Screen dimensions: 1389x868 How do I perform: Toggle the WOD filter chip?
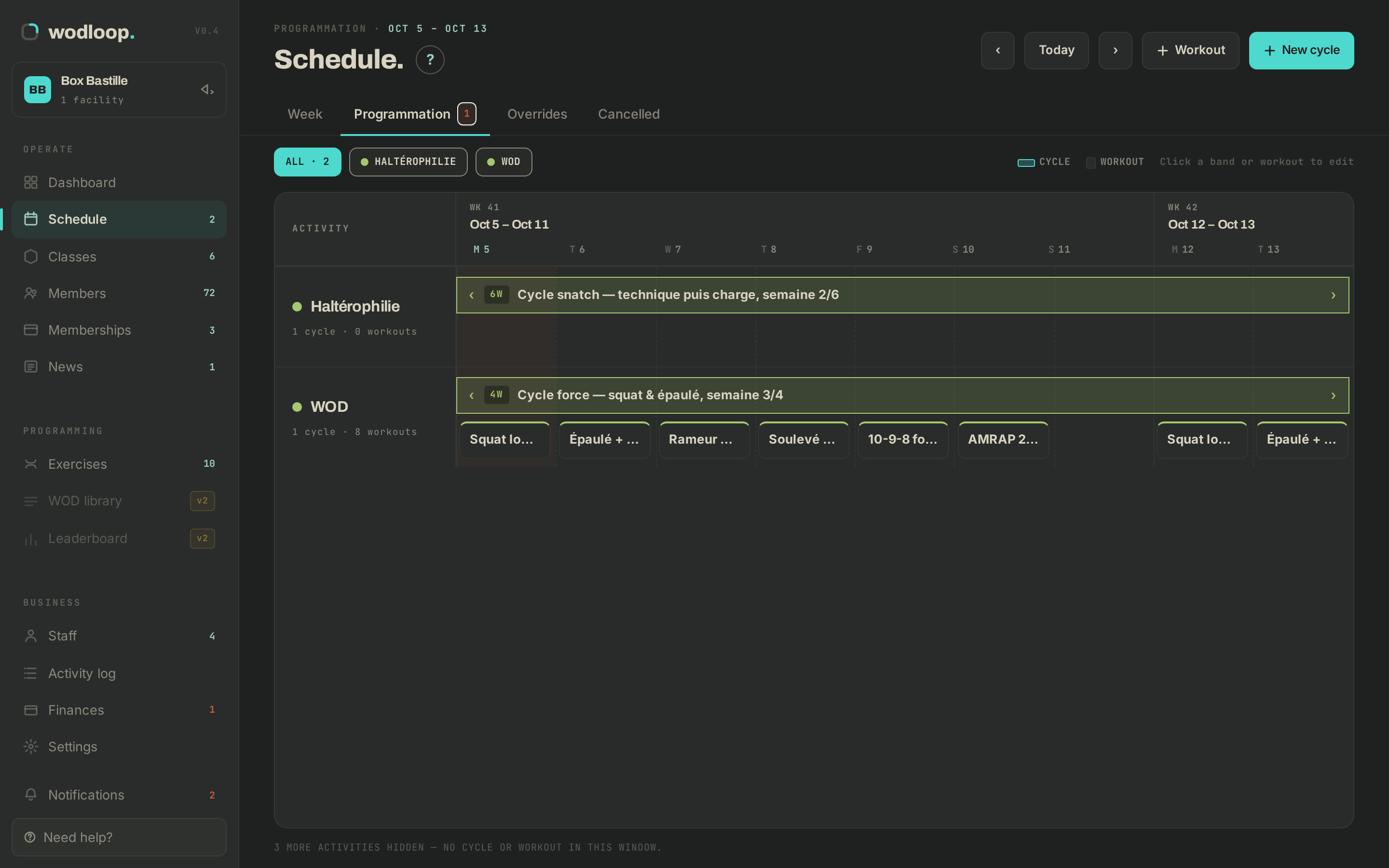coord(504,162)
